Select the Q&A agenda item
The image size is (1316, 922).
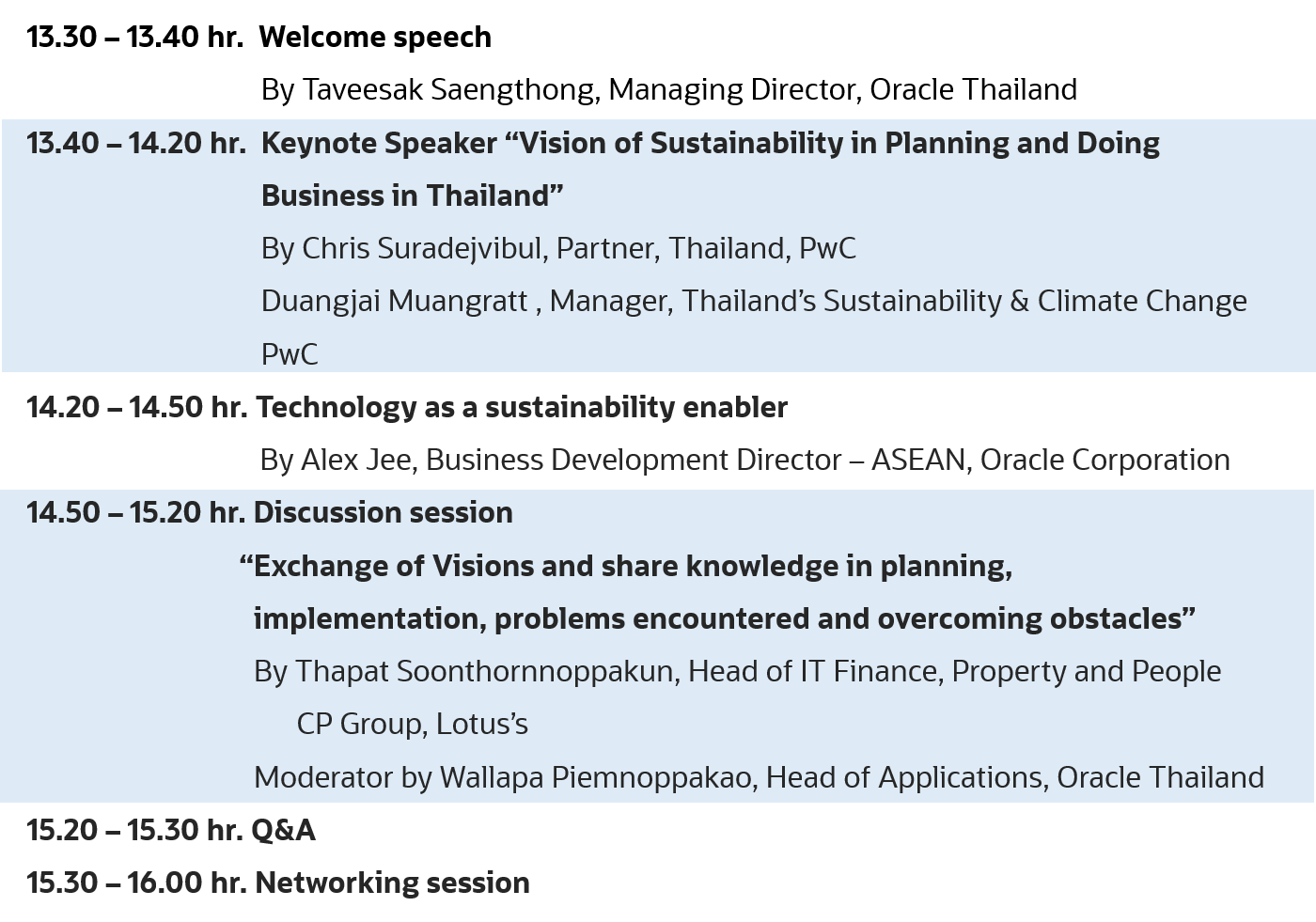click(283, 831)
